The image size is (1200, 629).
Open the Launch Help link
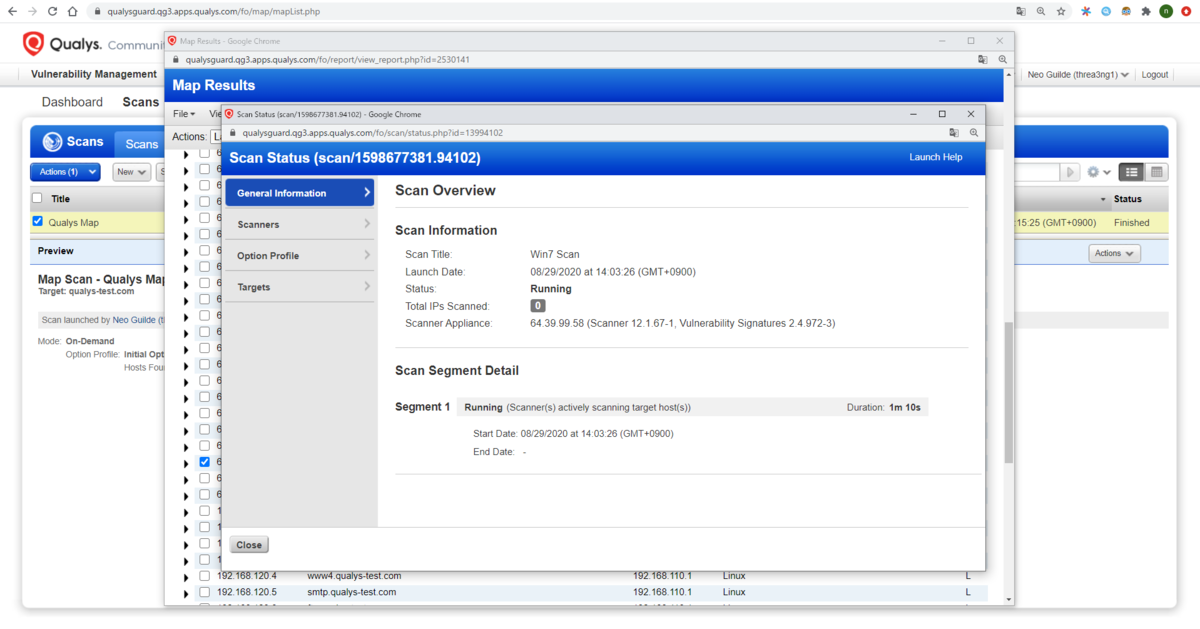click(x=935, y=157)
